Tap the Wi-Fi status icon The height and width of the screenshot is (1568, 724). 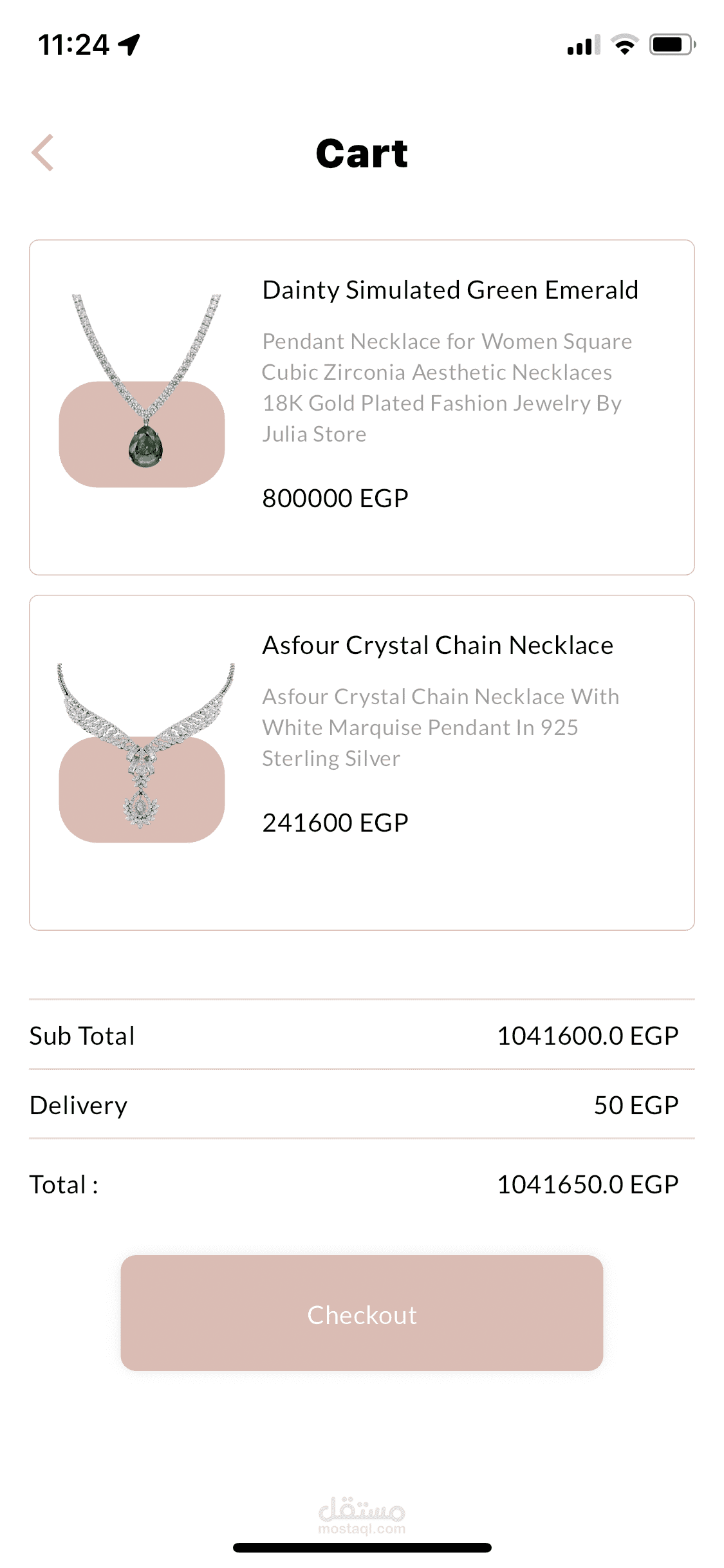click(x=624, y=45)
